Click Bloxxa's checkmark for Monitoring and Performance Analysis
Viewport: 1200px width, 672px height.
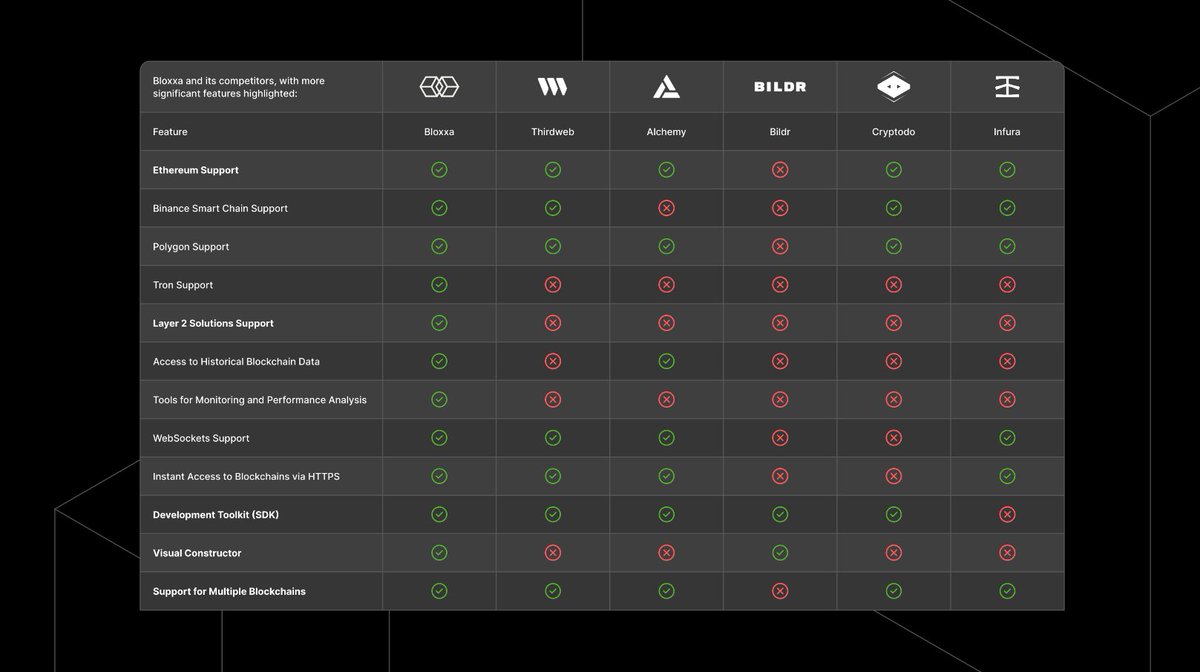click(439, 399)
